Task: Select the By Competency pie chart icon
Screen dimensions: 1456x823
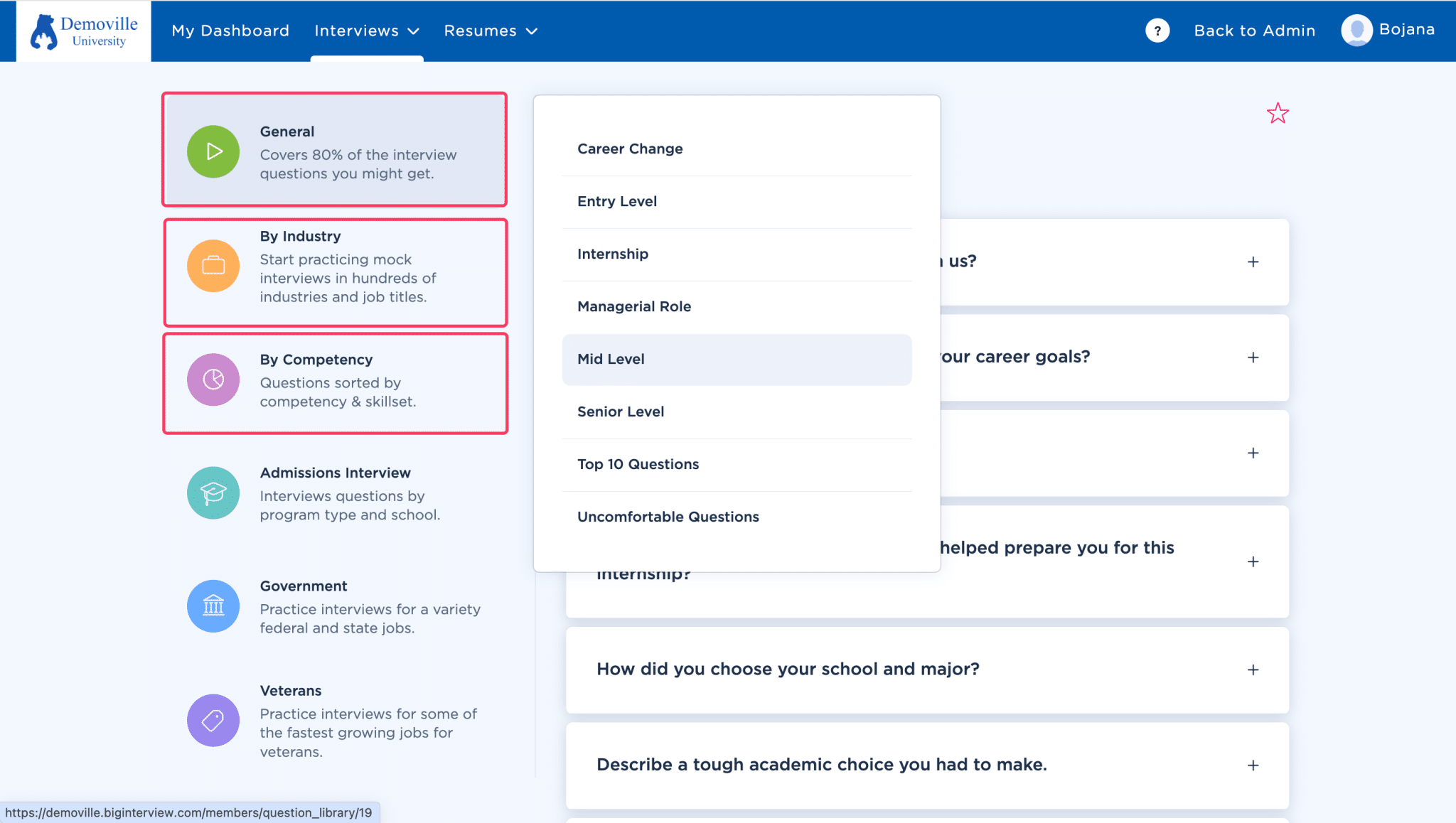Action: pos(213,380)
